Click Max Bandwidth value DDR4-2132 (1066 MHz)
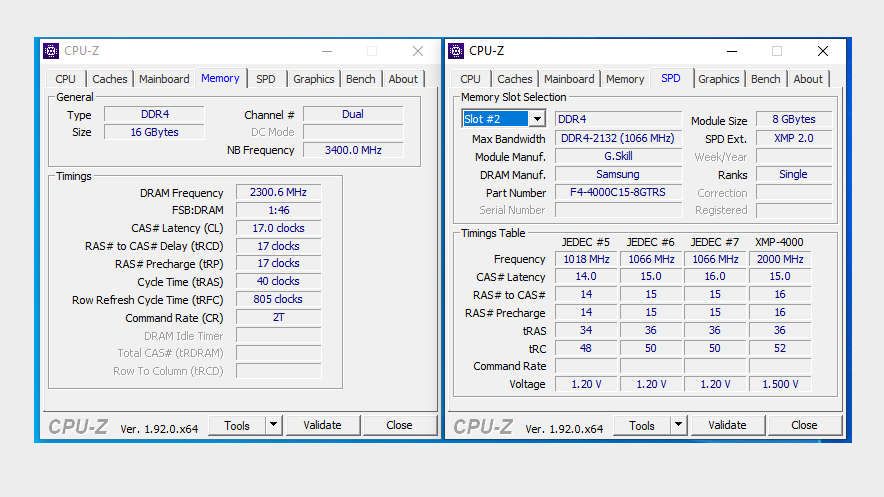 point(618,138)
